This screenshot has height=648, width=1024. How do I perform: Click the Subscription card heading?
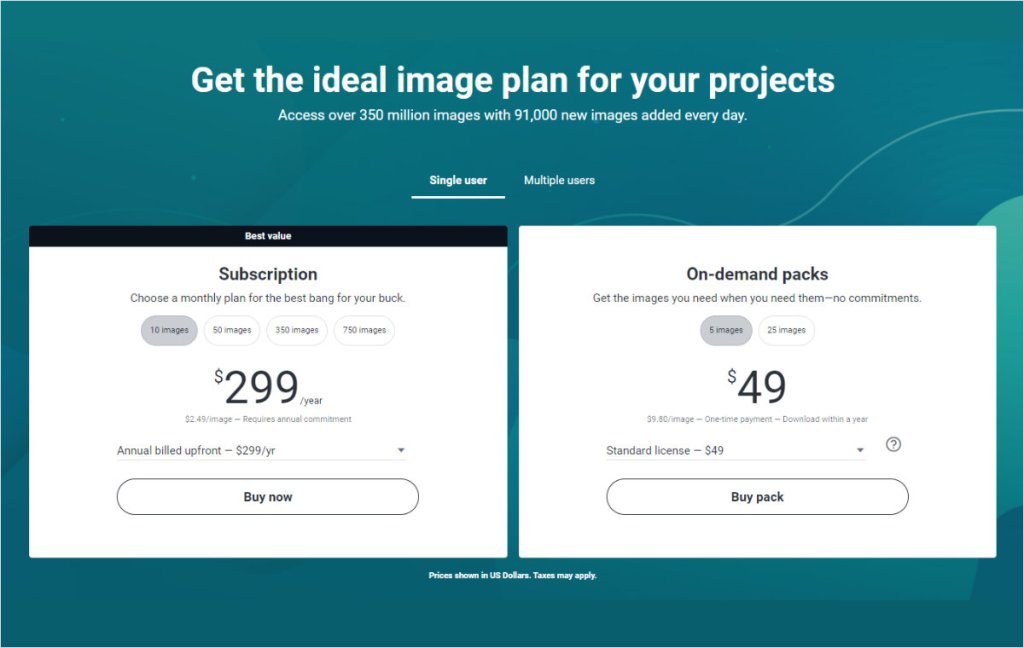click(x=268, y=274)
